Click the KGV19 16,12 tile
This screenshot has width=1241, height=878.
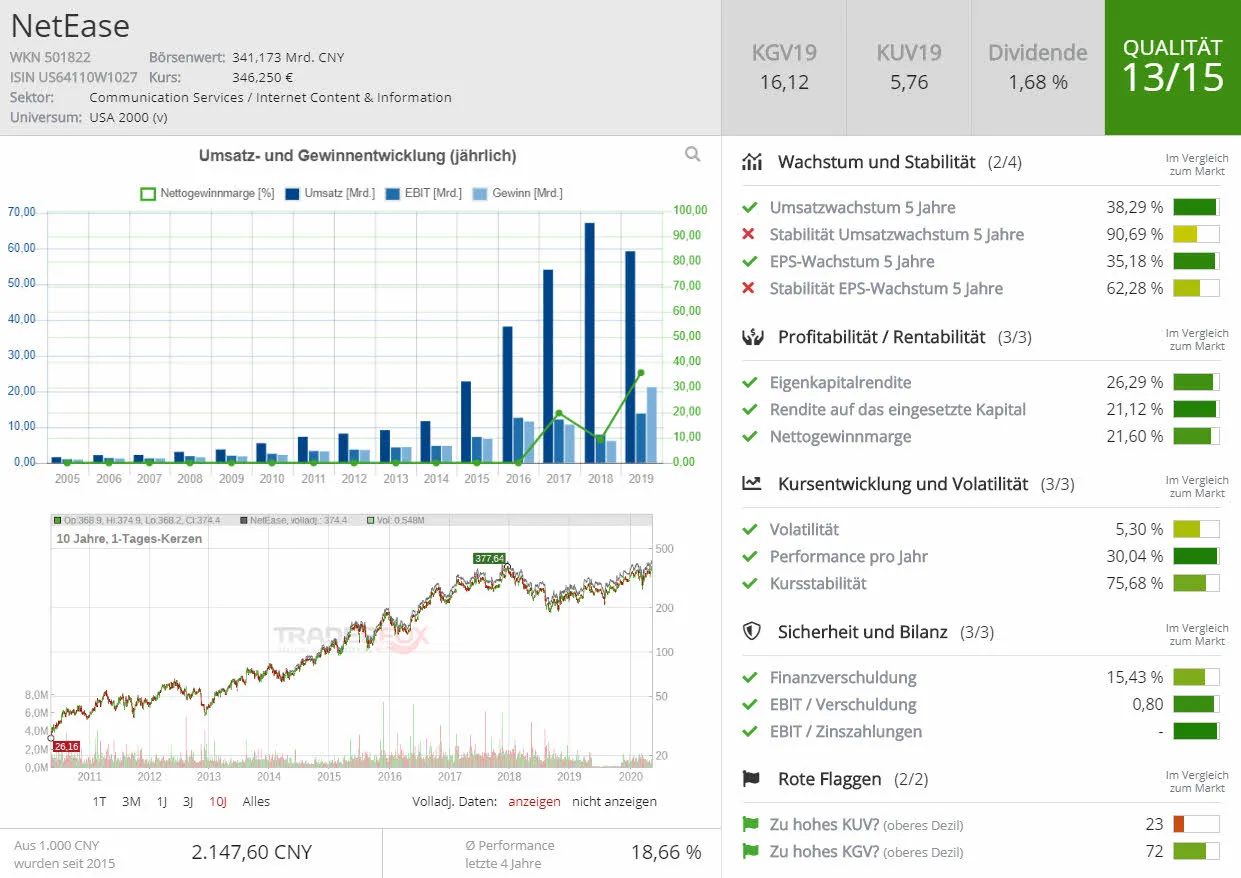[x=784, y=67]
